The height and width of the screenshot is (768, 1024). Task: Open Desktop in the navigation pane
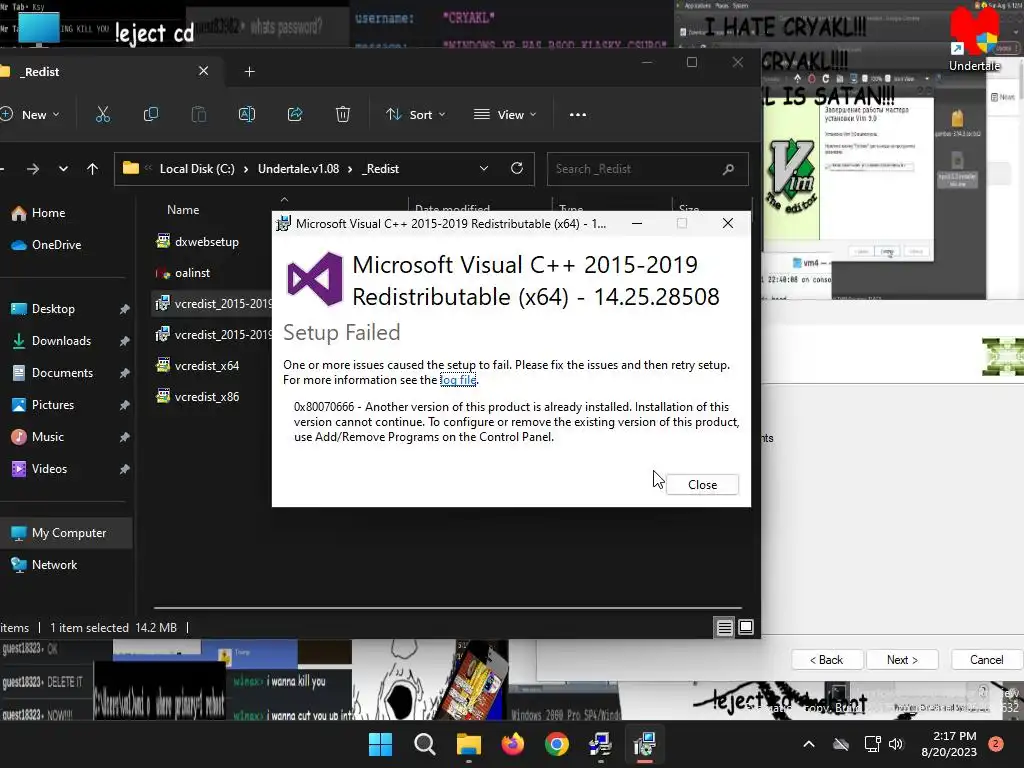point(53,309)
